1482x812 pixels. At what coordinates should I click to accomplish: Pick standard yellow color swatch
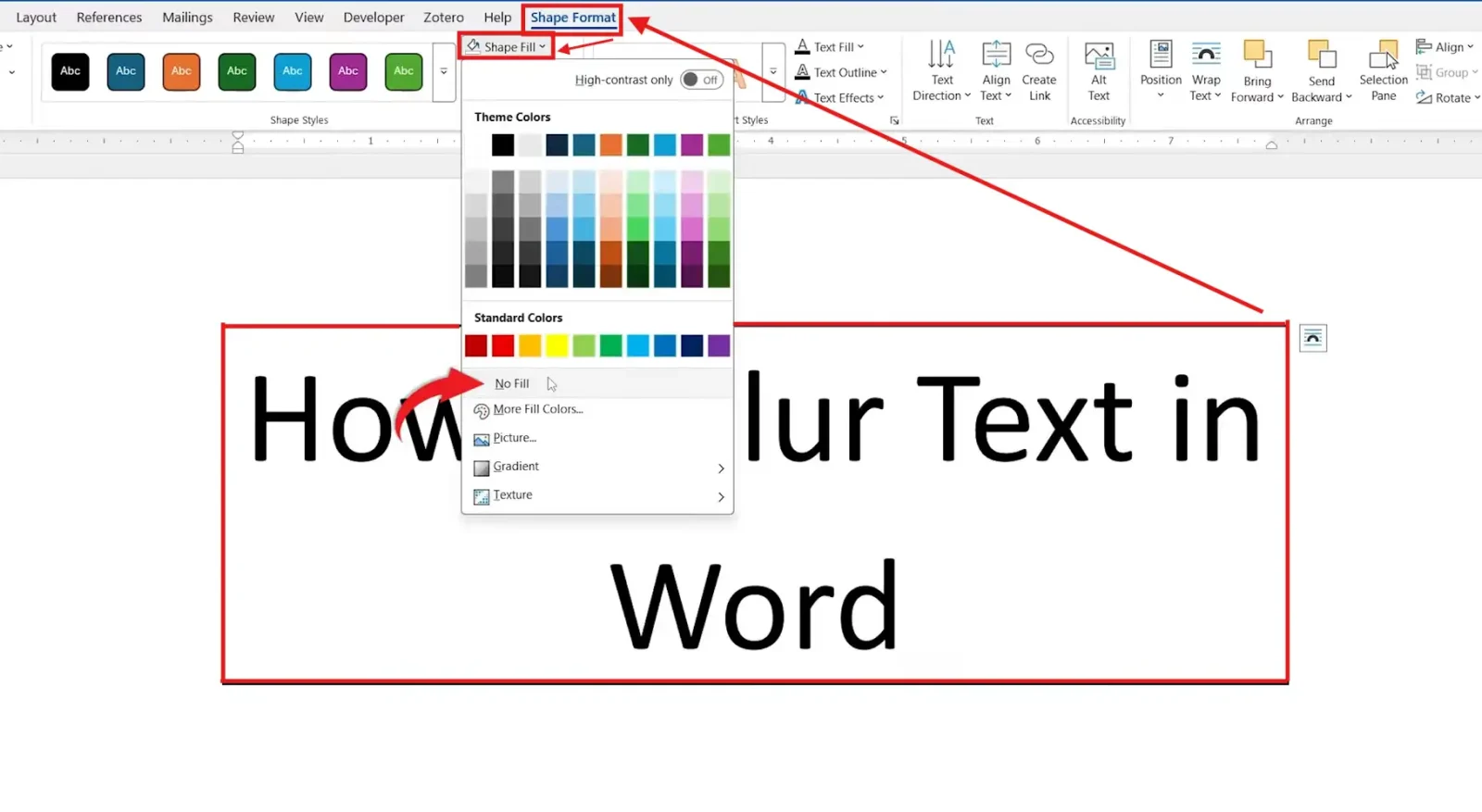557,345
